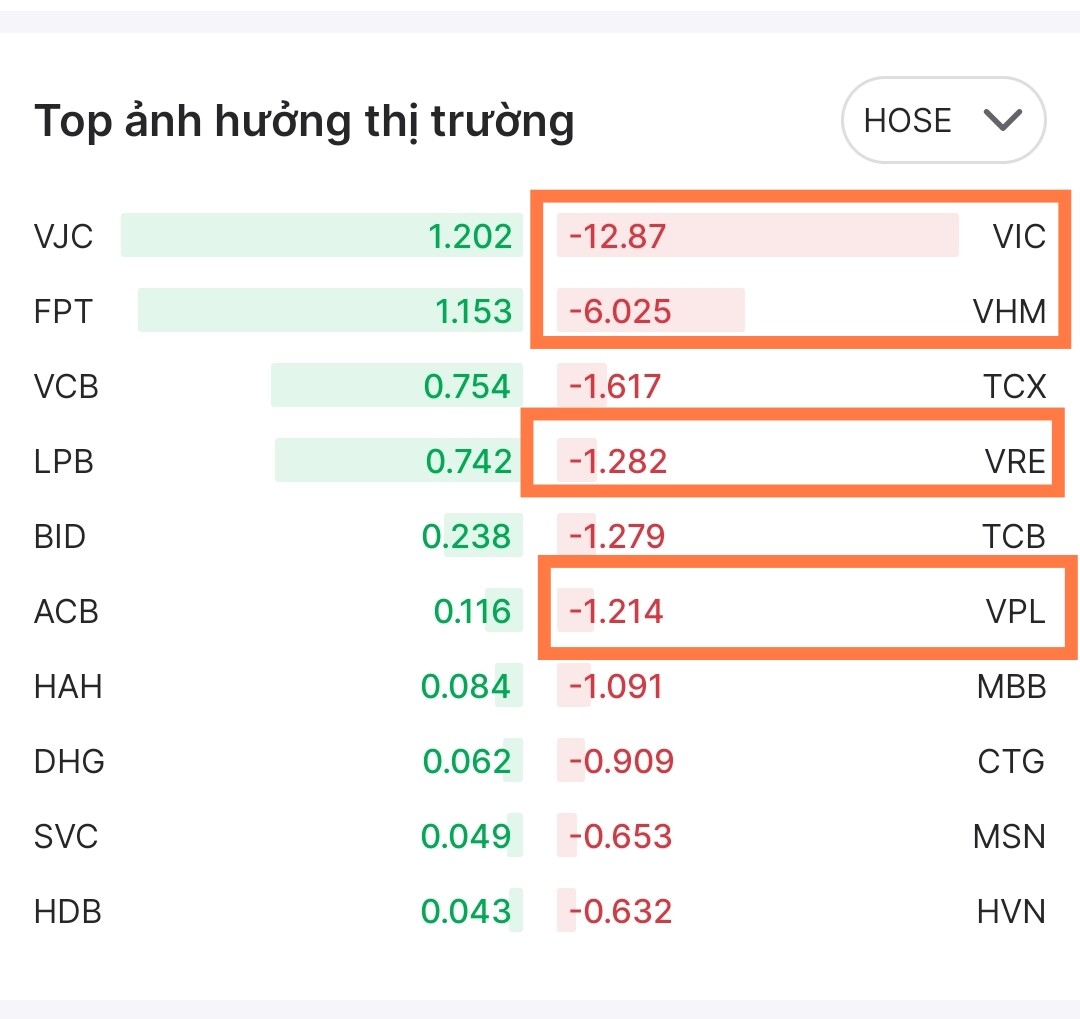1080x1019 pixels.
Task: Select the VPL ticker symbol
Action: 1014,611
